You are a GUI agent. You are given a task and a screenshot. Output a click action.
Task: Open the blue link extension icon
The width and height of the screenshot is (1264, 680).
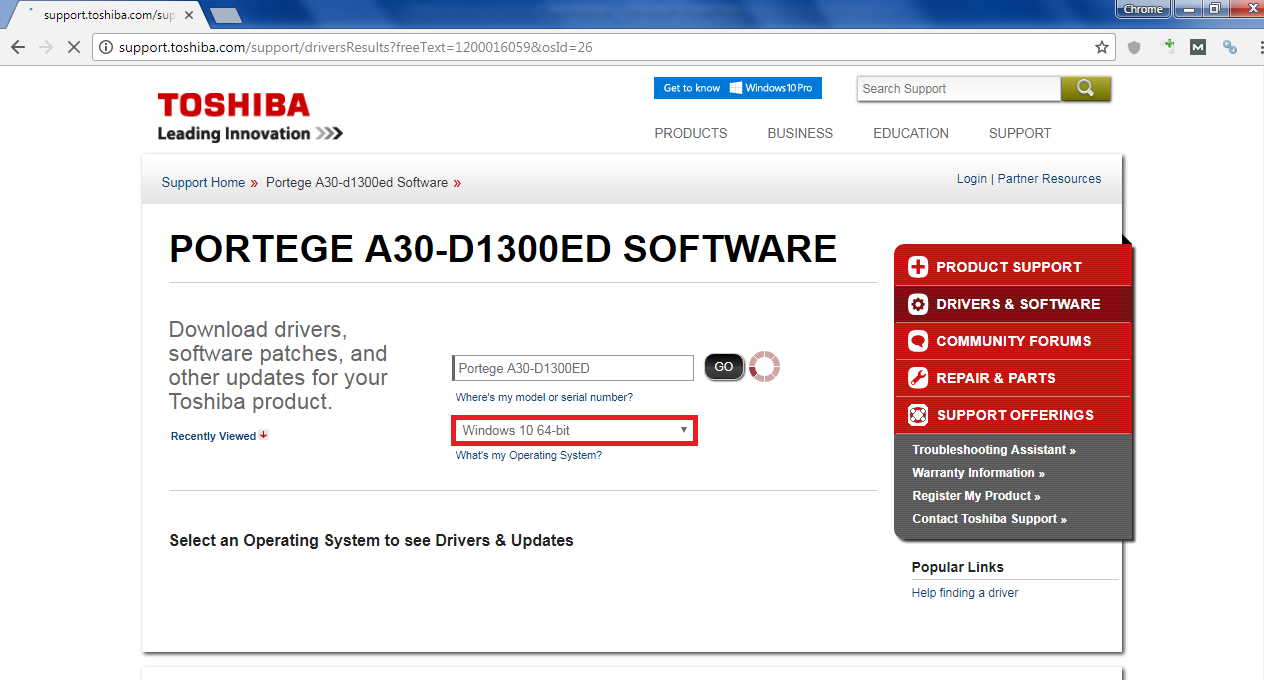coord(1230,47)
